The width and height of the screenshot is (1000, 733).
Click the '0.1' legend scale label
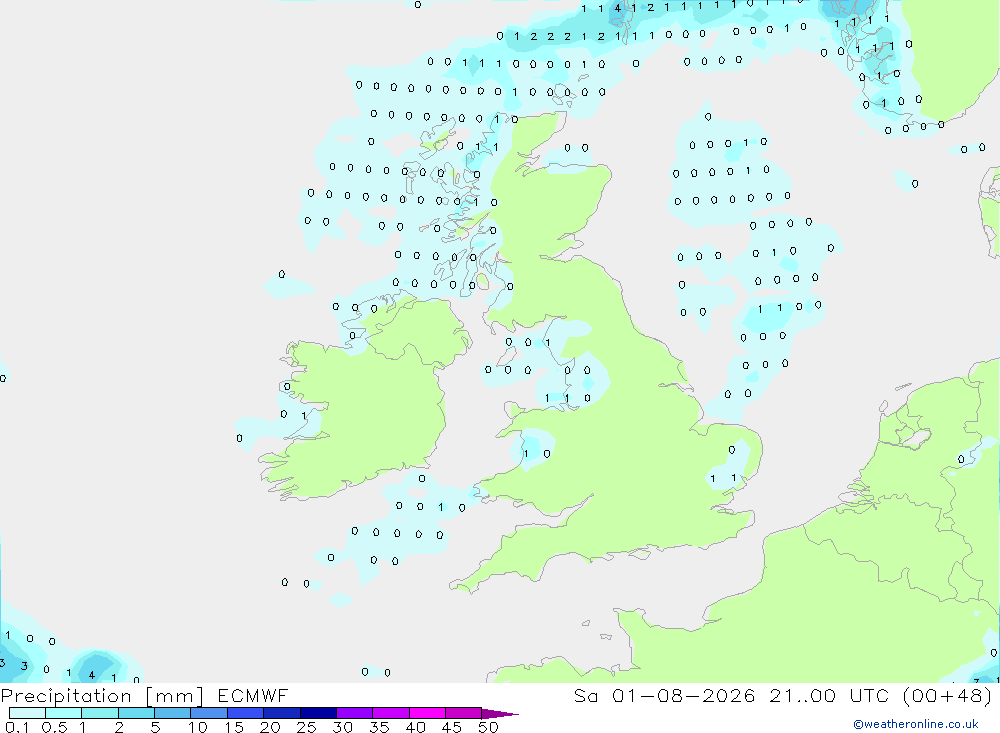[17, 727]
